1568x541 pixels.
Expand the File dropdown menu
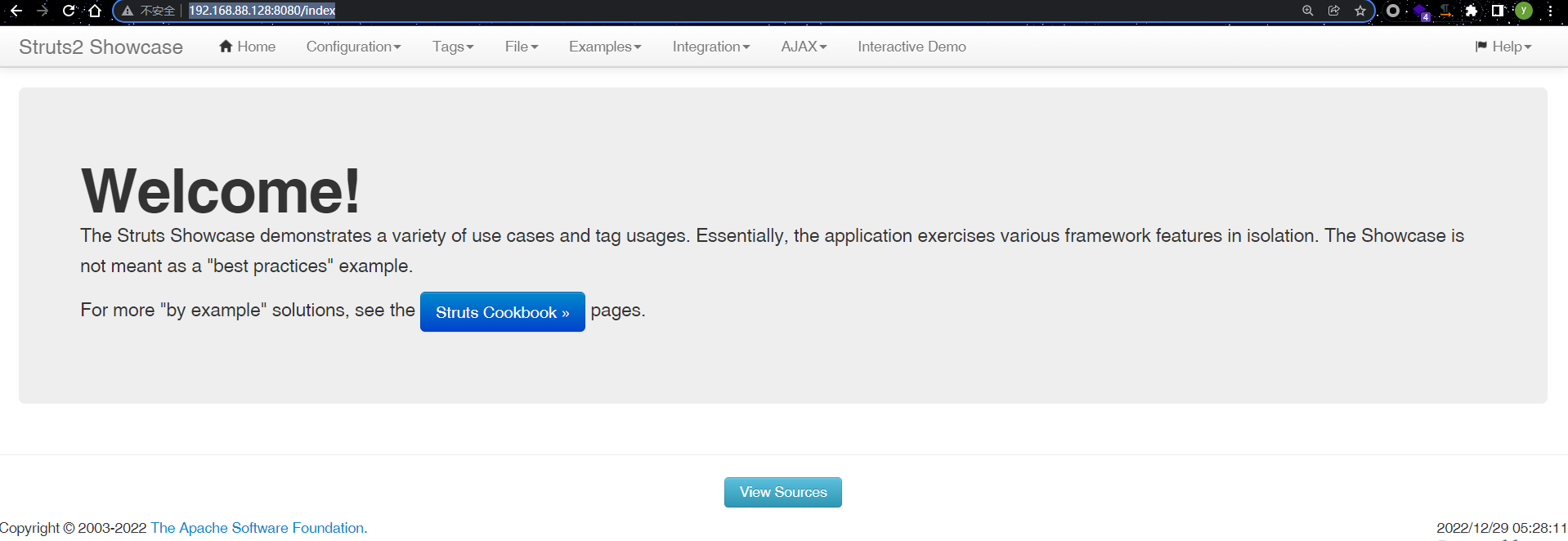tap(522, 47)
